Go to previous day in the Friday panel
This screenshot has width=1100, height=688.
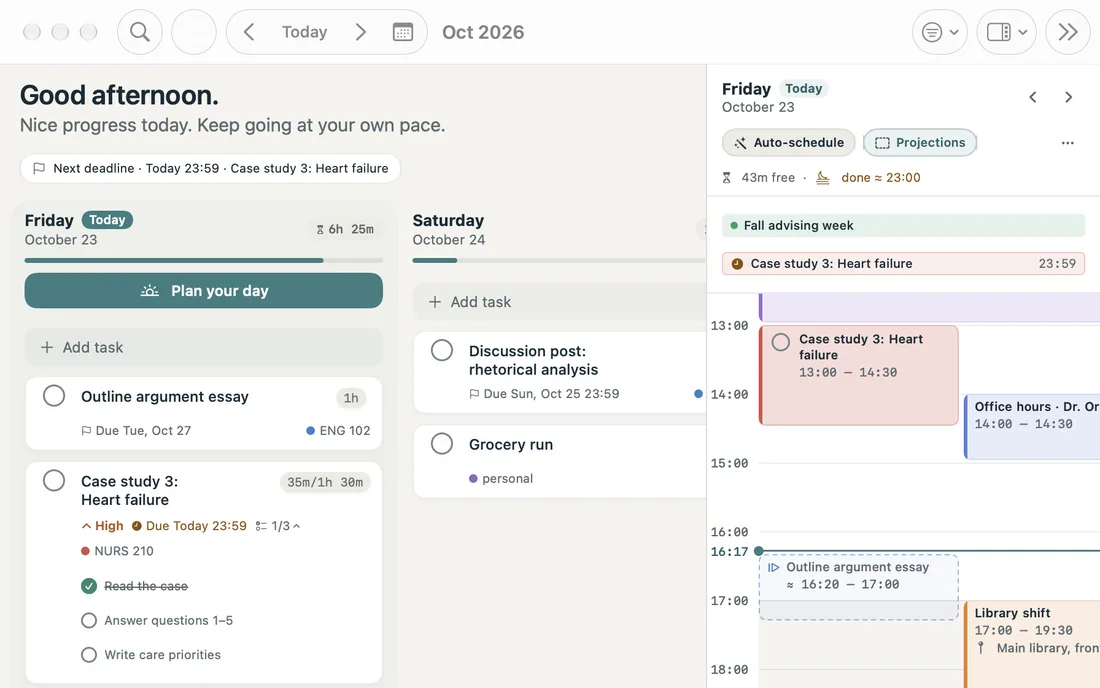1033,97
